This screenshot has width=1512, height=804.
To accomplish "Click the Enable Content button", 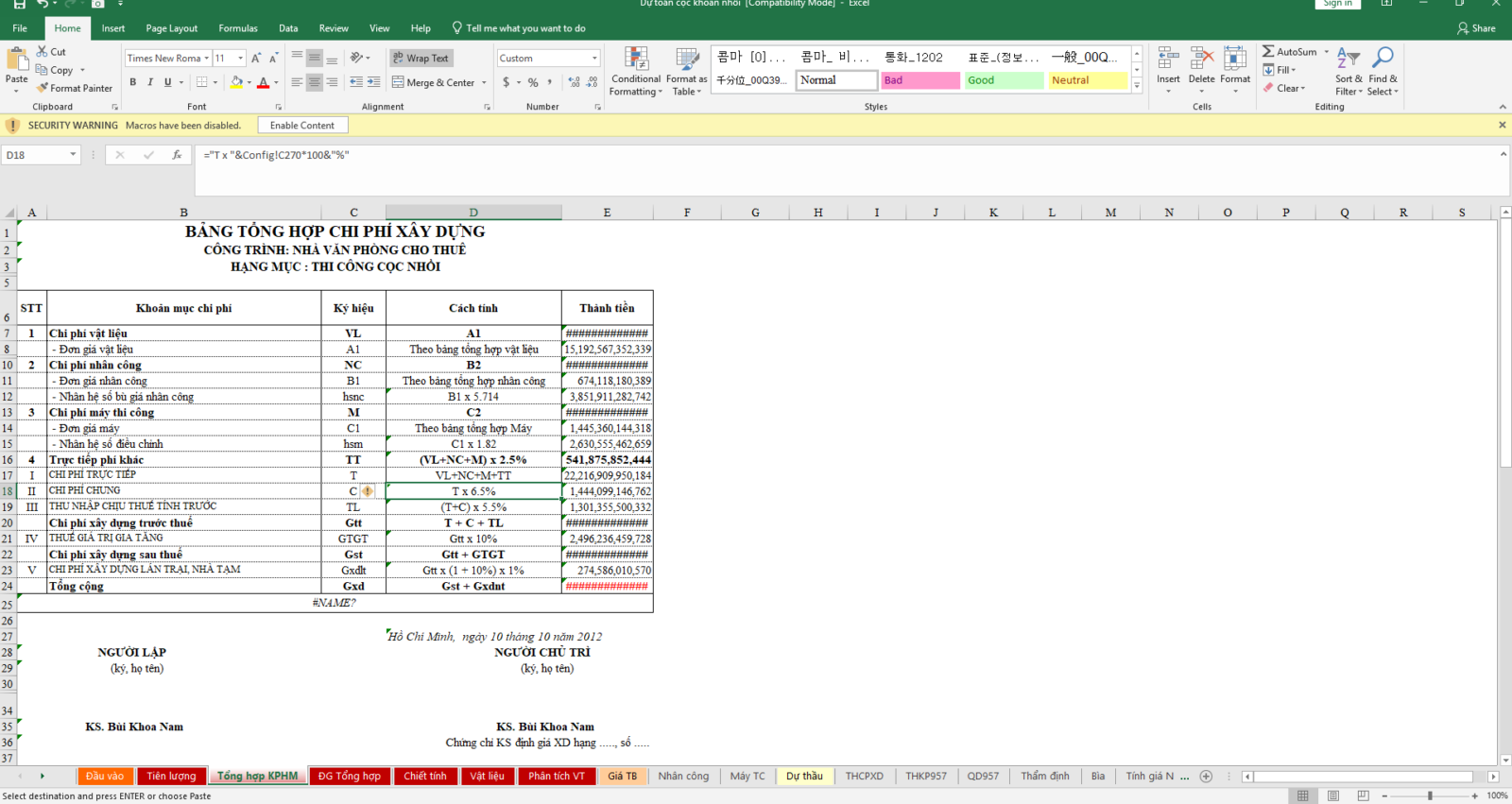I will (302, 125).
